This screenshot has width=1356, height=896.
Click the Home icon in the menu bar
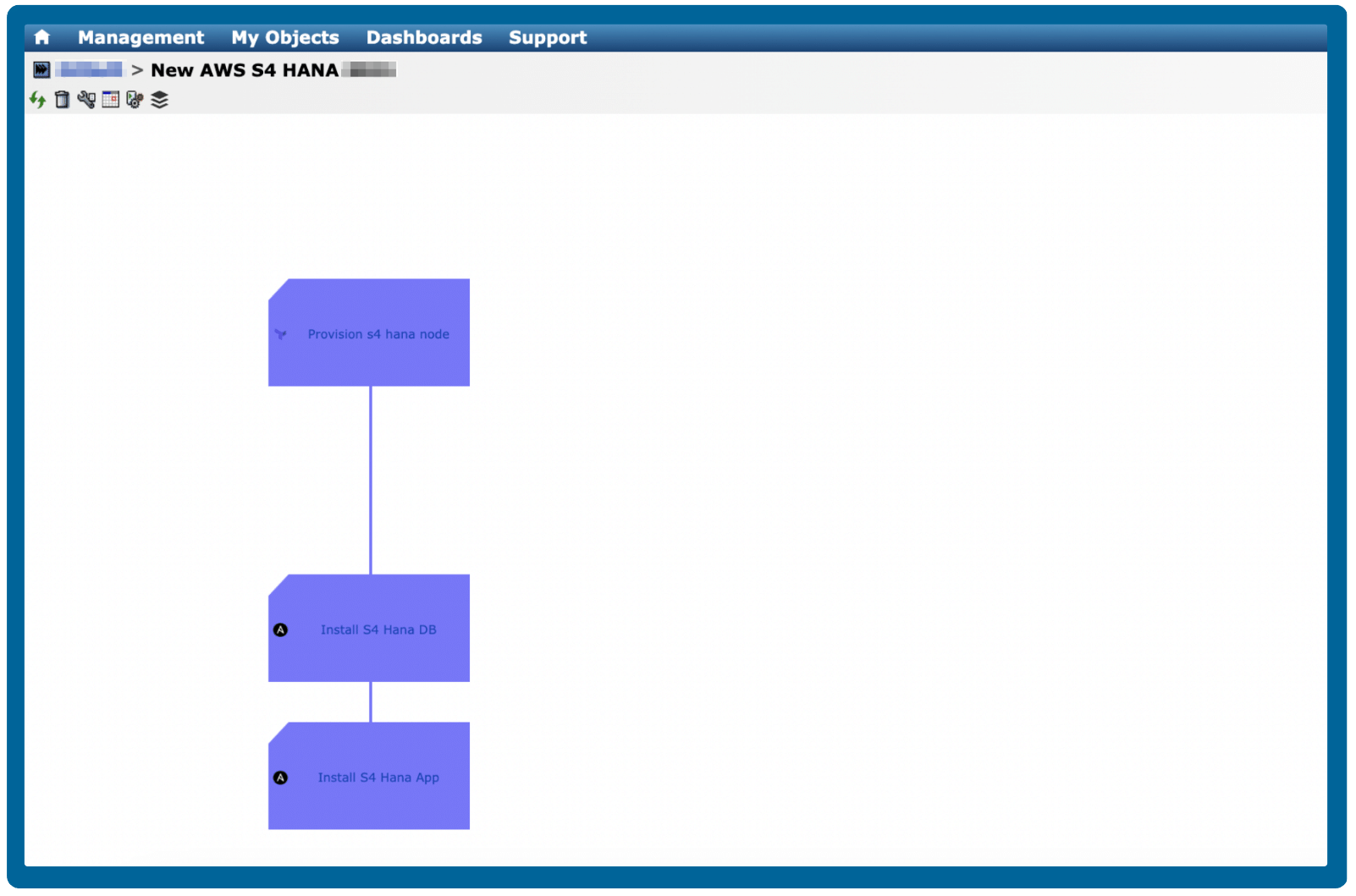[41, 36]
